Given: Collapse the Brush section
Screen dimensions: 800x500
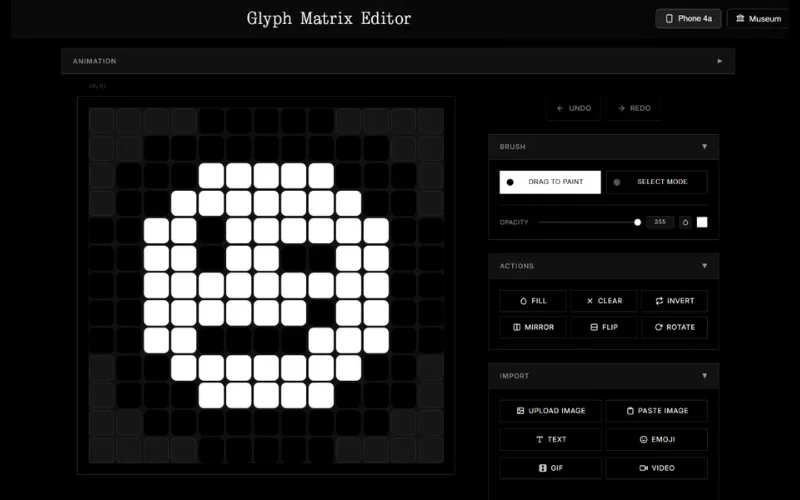Looking at the screenshot, I should (x=704, y=147).
